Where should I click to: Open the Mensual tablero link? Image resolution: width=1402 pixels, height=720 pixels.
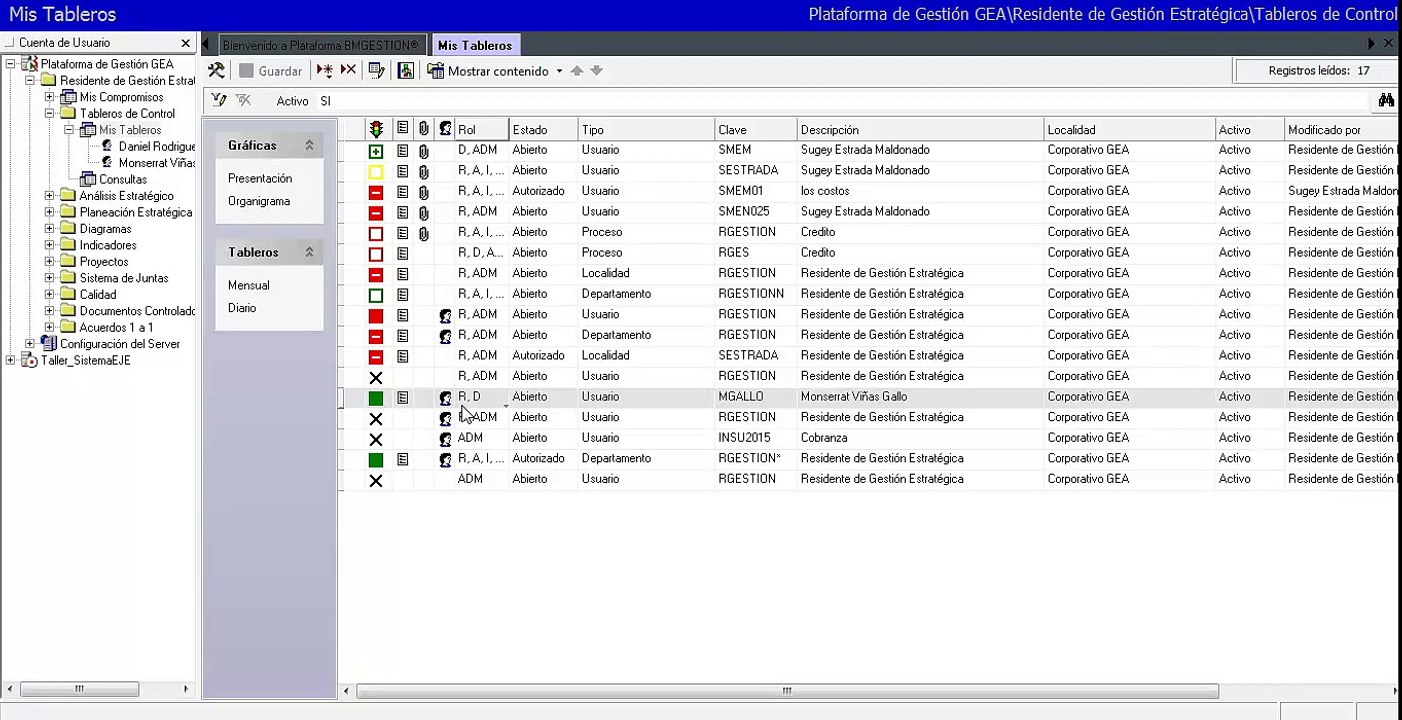coord(248,285)
